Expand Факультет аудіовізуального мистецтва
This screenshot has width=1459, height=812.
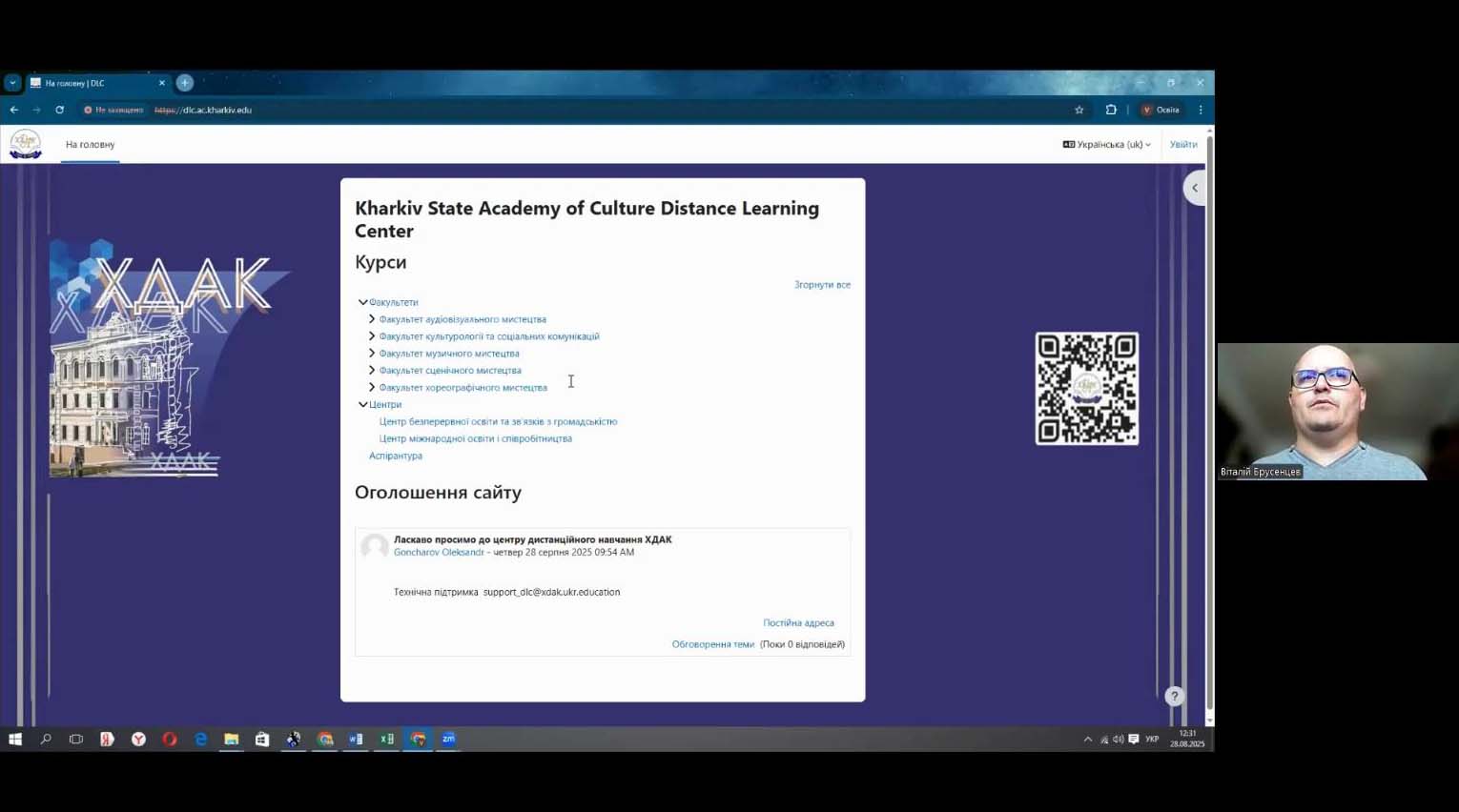coord(372,319)
